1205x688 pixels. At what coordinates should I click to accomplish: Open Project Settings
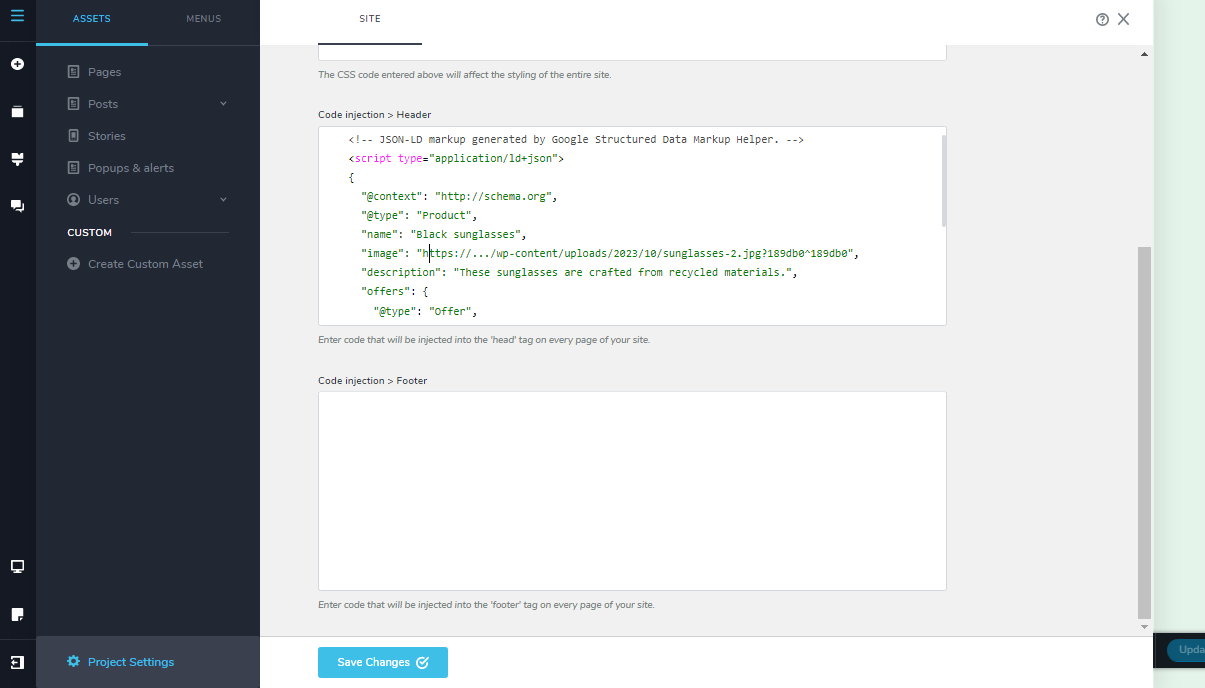tap(131, 662)
